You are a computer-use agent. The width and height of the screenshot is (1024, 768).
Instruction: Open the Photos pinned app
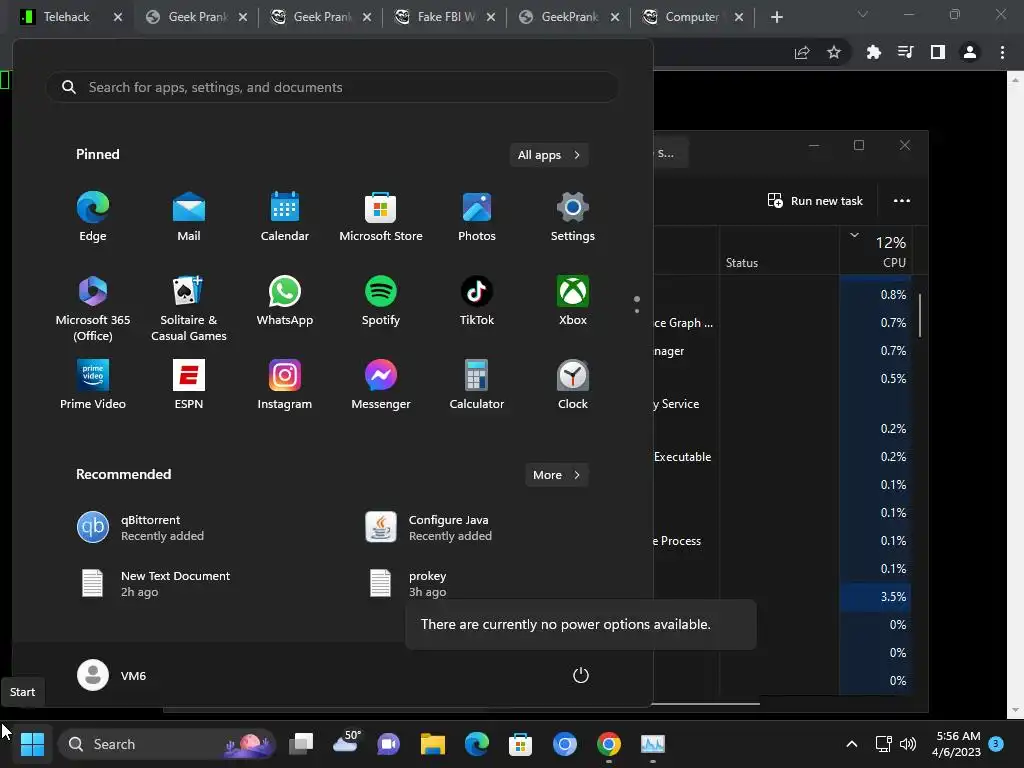pyautogui.click(x=477, y=217)
